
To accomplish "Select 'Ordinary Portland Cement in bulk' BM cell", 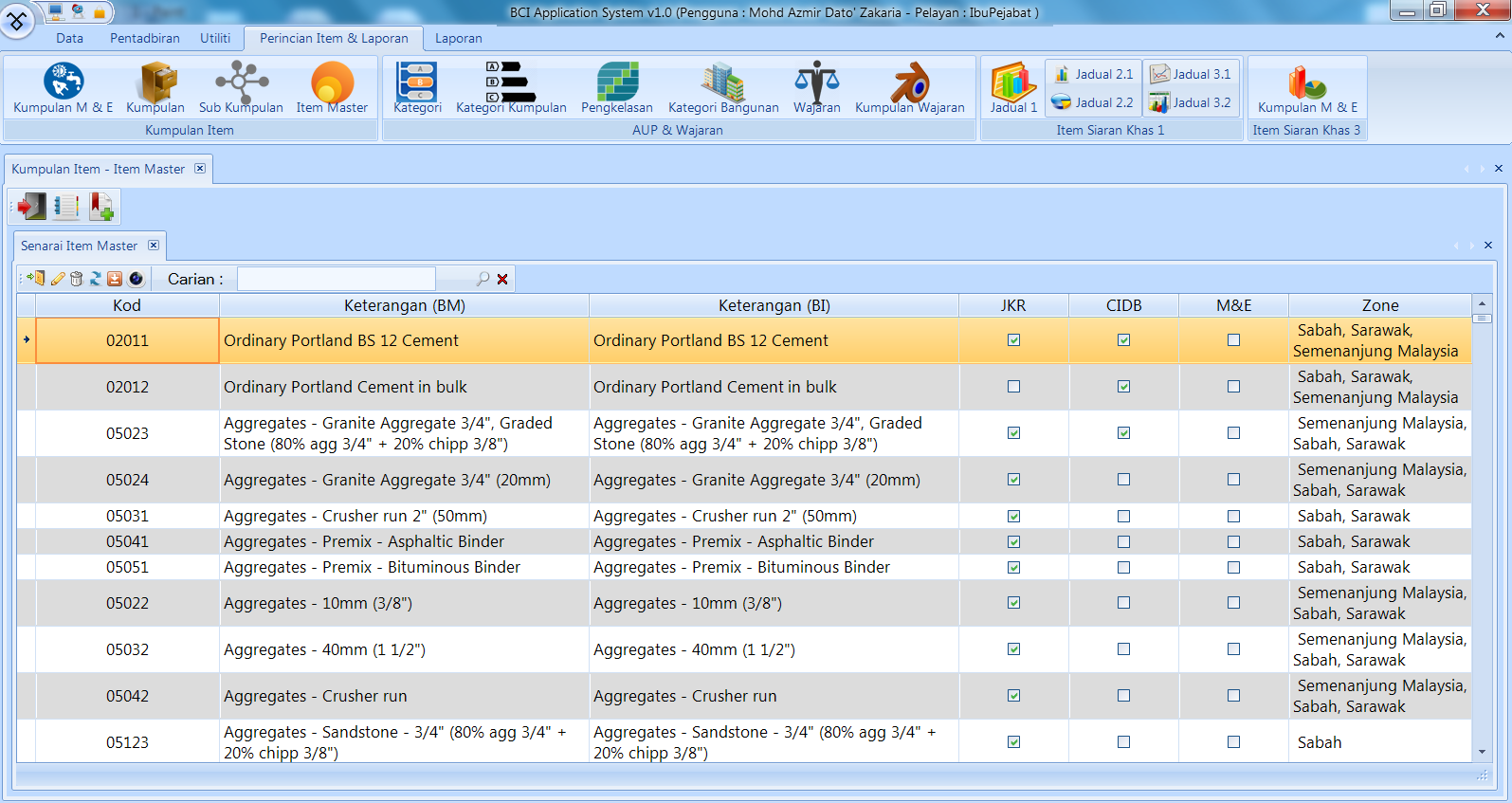I will [x=405, y=387].
